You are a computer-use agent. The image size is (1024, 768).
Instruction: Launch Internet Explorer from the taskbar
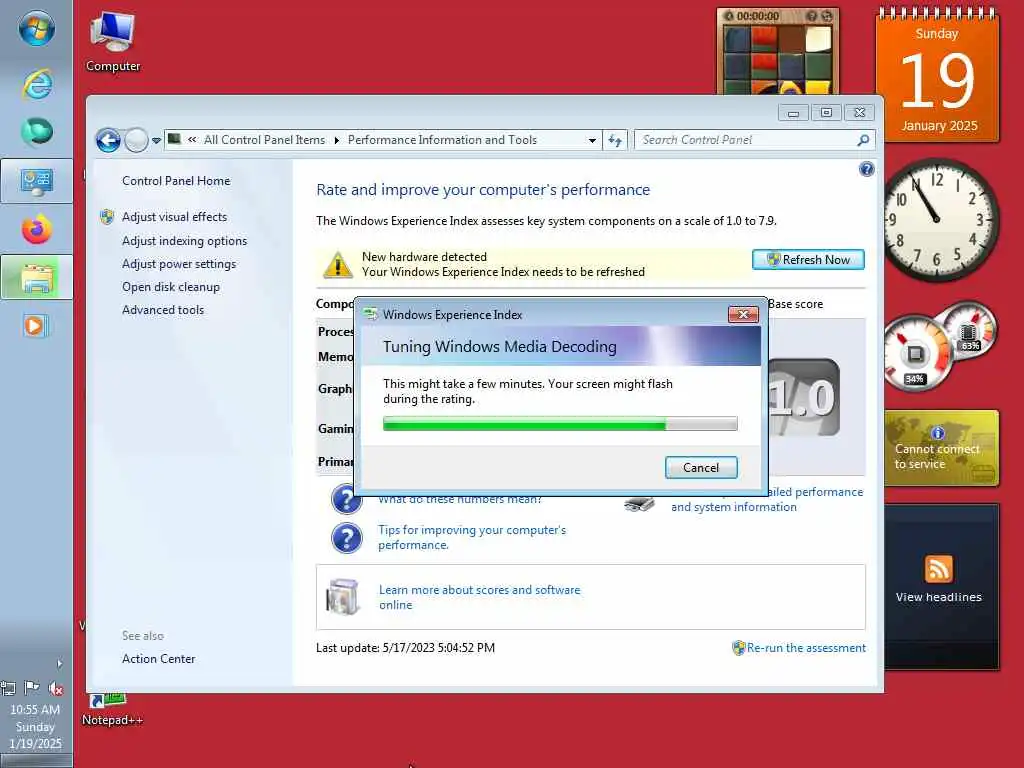click(x=37, y=84)
